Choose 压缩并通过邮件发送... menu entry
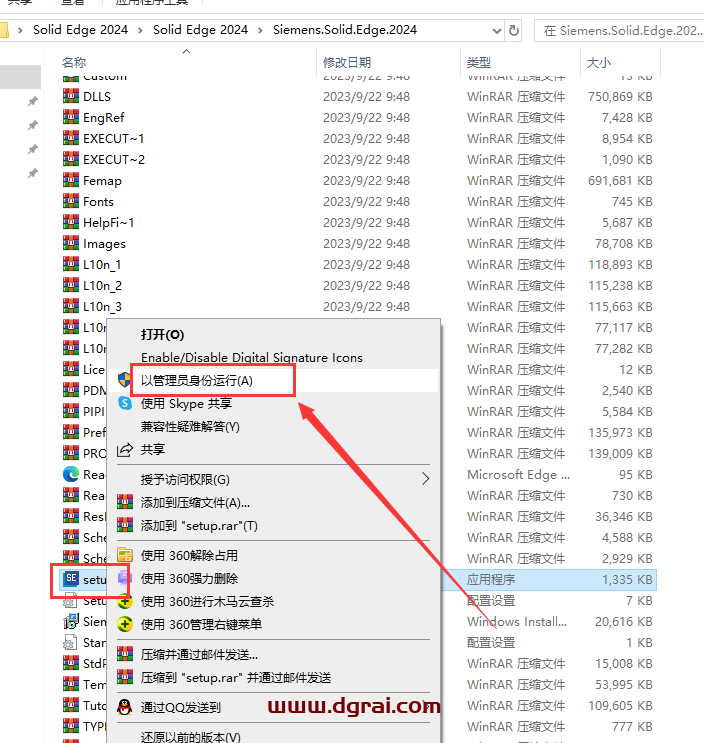 pos(199,654)
